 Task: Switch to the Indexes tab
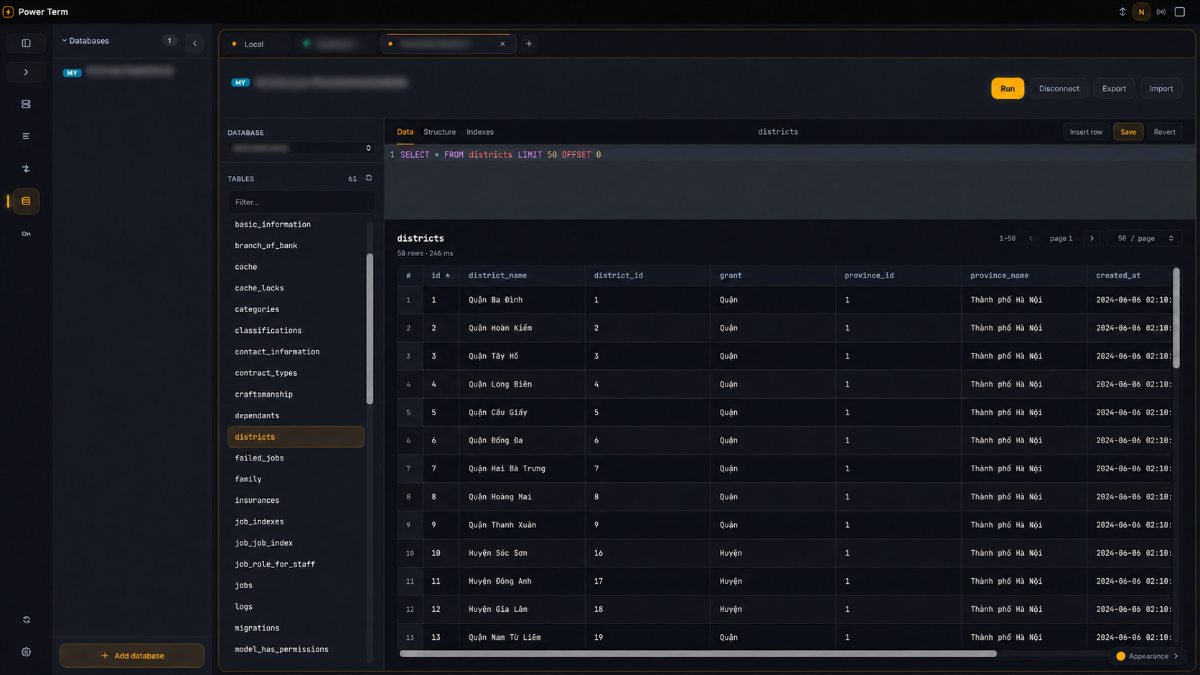click(x=480, y=132)
